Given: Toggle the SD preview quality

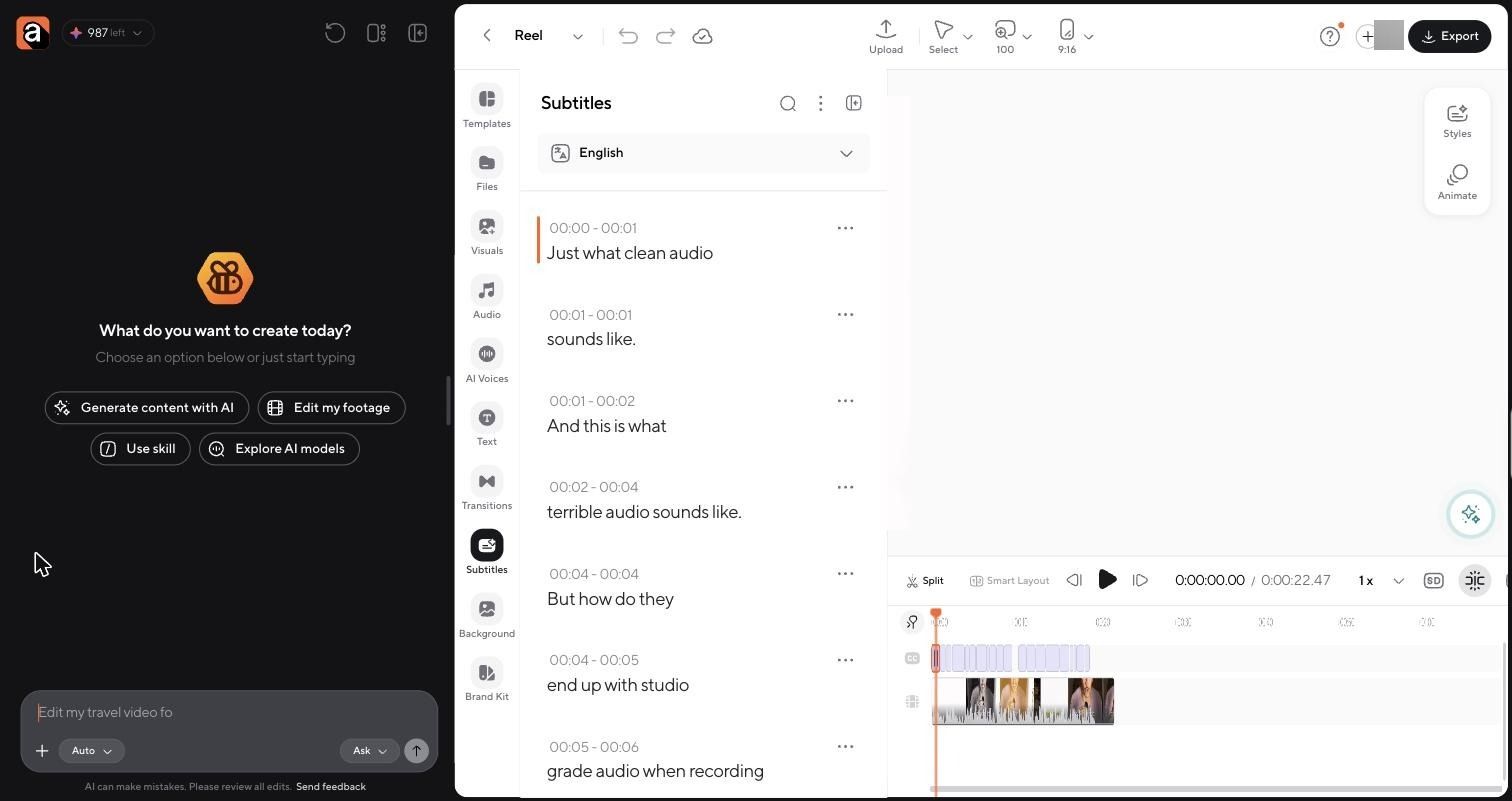Looking at the screenshot, I should click(1434, 581).
